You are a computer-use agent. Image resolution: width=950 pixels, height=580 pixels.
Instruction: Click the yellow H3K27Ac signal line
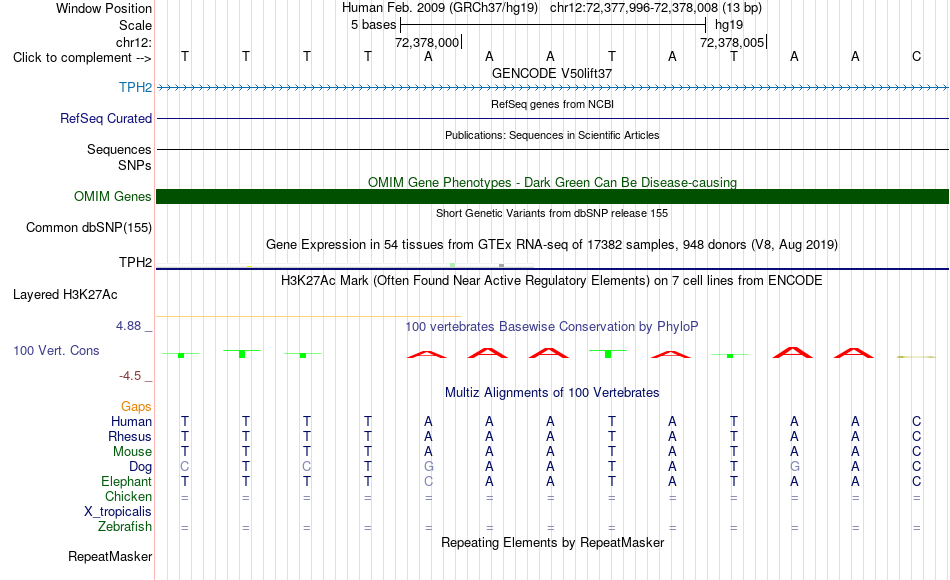coord(308,316)
